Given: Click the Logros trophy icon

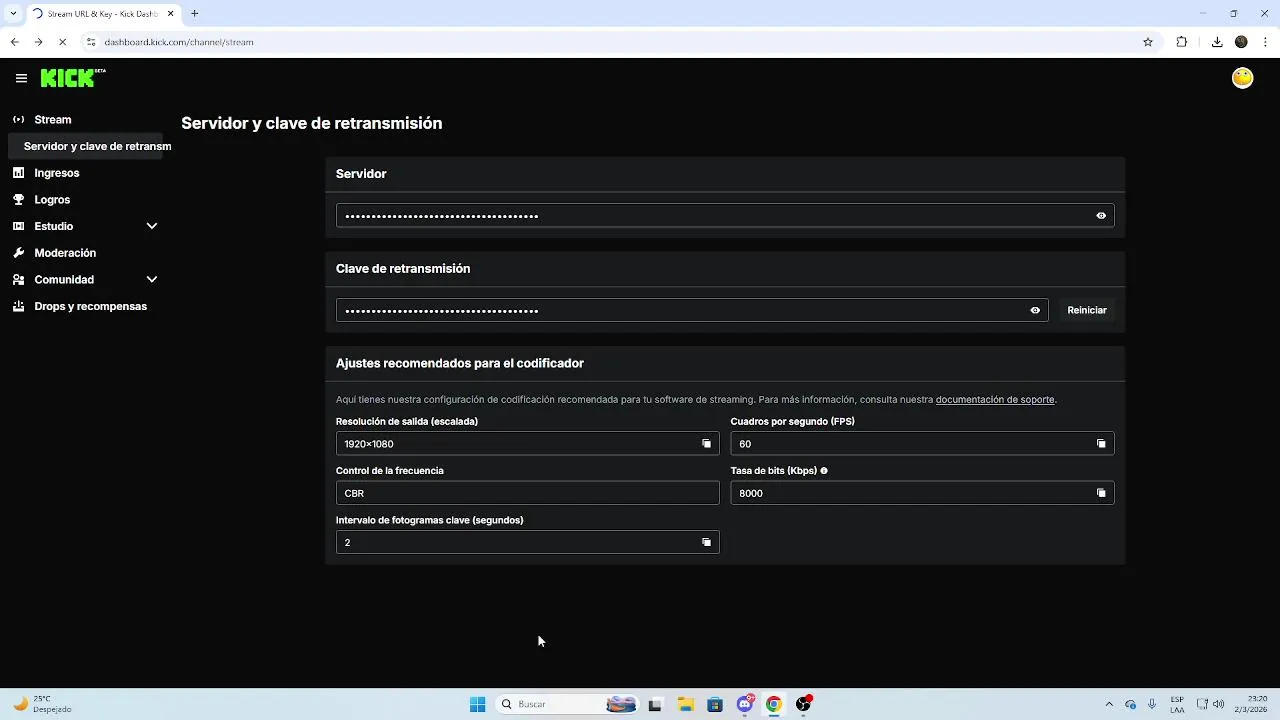Looking at the screenshot, I should click(18, 200).
